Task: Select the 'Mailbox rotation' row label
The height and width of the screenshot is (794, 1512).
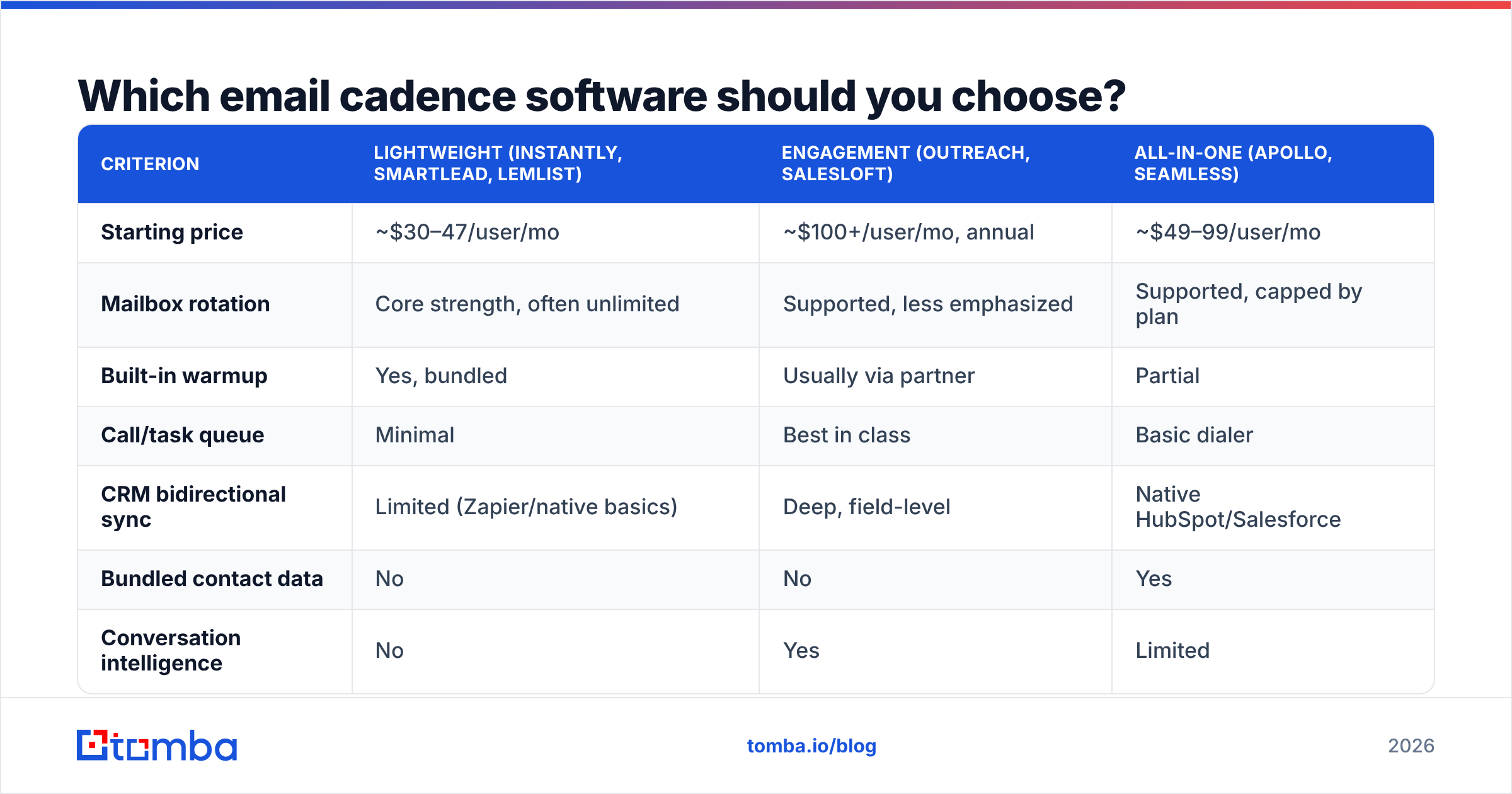Action: pyautogui.click(x=185, y=304)
